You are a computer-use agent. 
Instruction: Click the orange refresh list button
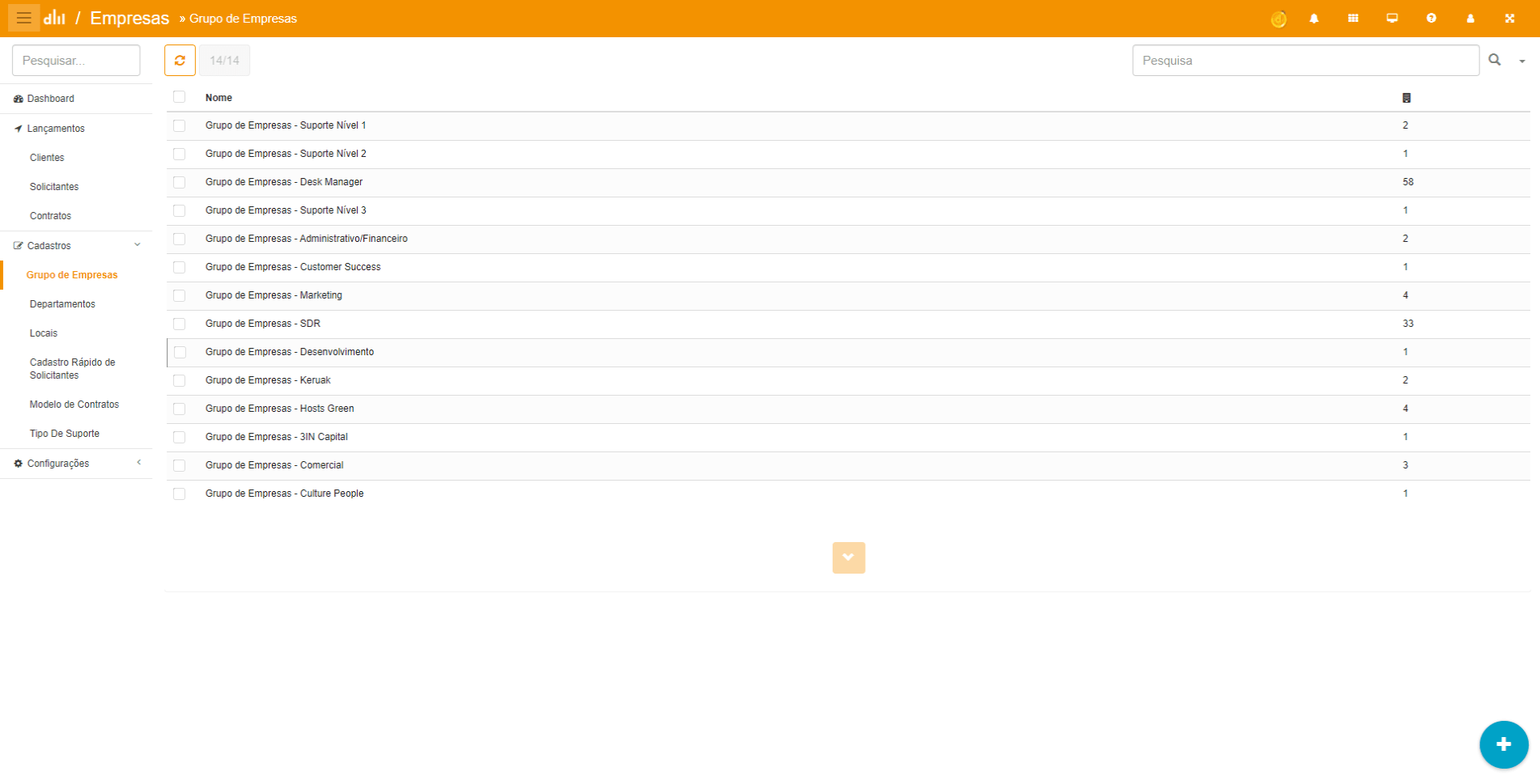pos(180,61)
